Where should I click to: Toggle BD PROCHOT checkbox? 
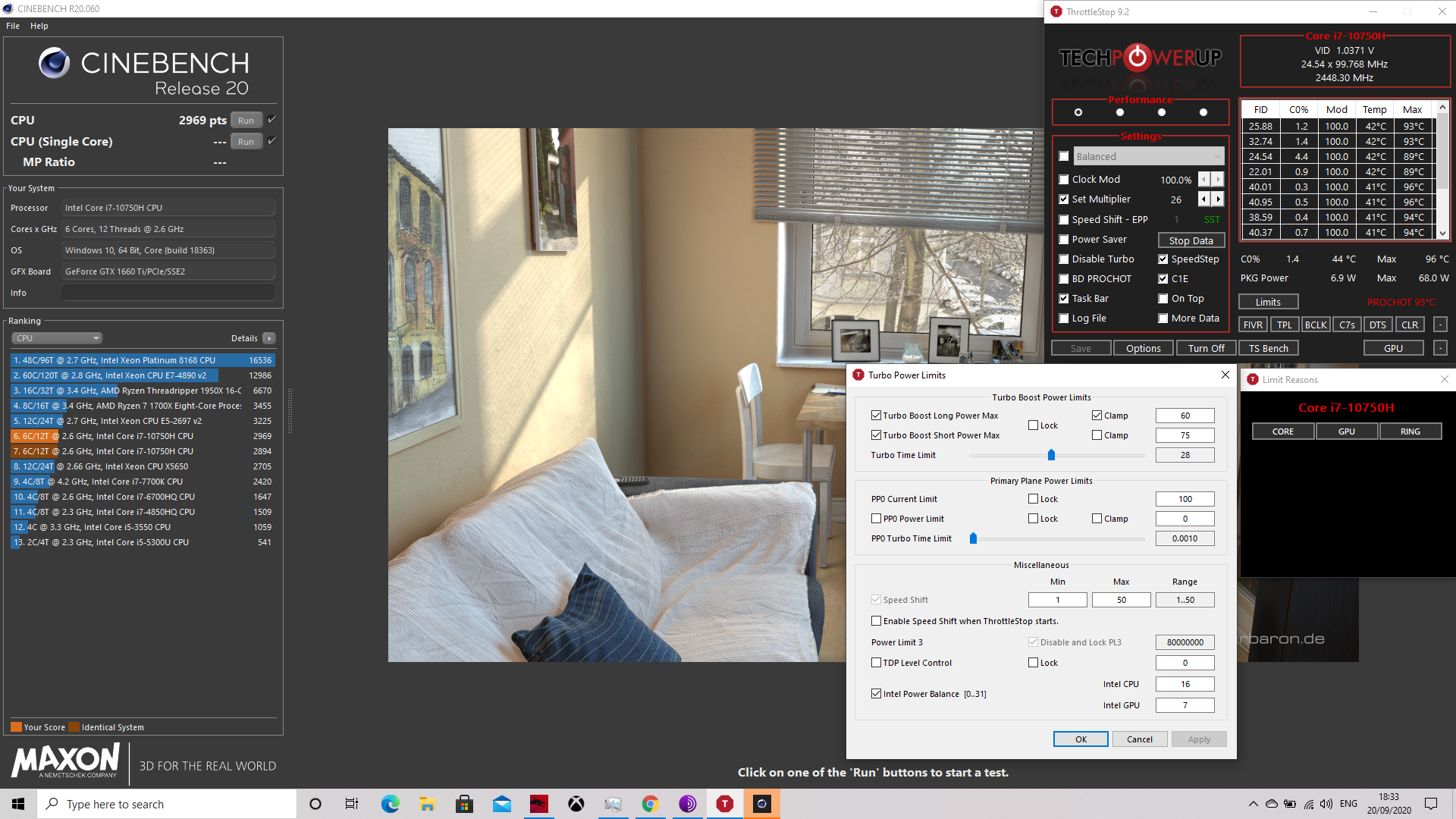click(x=1064, y=278)
